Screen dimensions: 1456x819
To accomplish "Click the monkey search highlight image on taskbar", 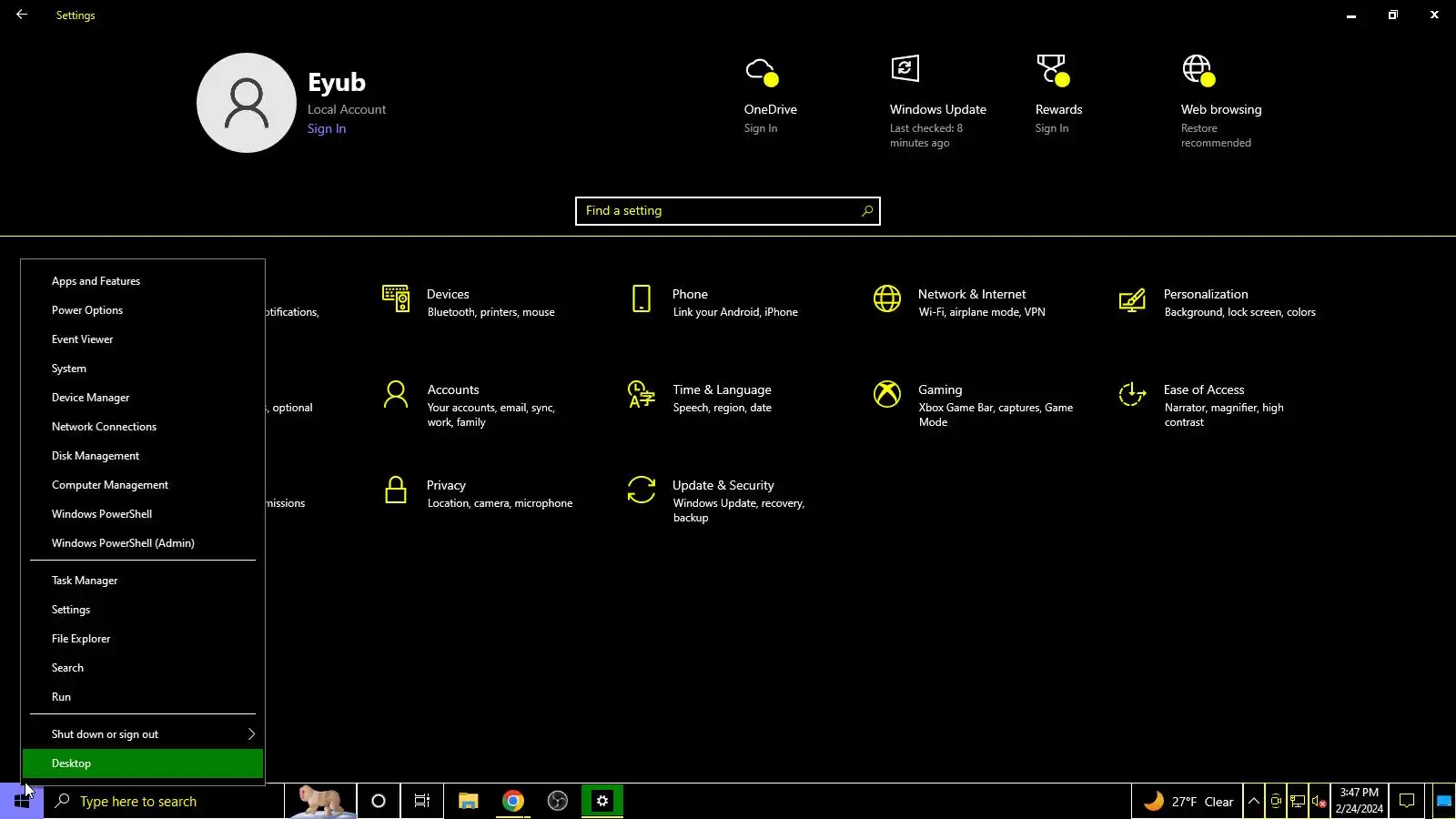I will [x=320, y=801].
